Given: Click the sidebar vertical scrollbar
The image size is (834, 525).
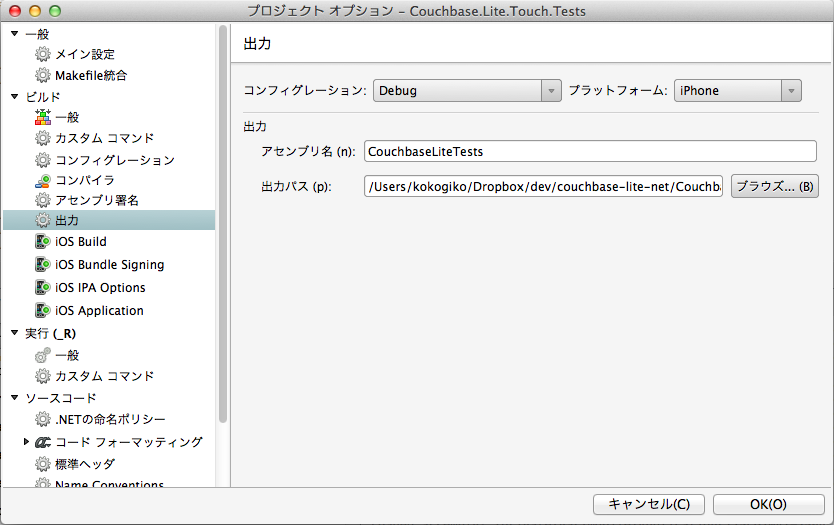Looking at the screenshot, I should pos(223,223).
